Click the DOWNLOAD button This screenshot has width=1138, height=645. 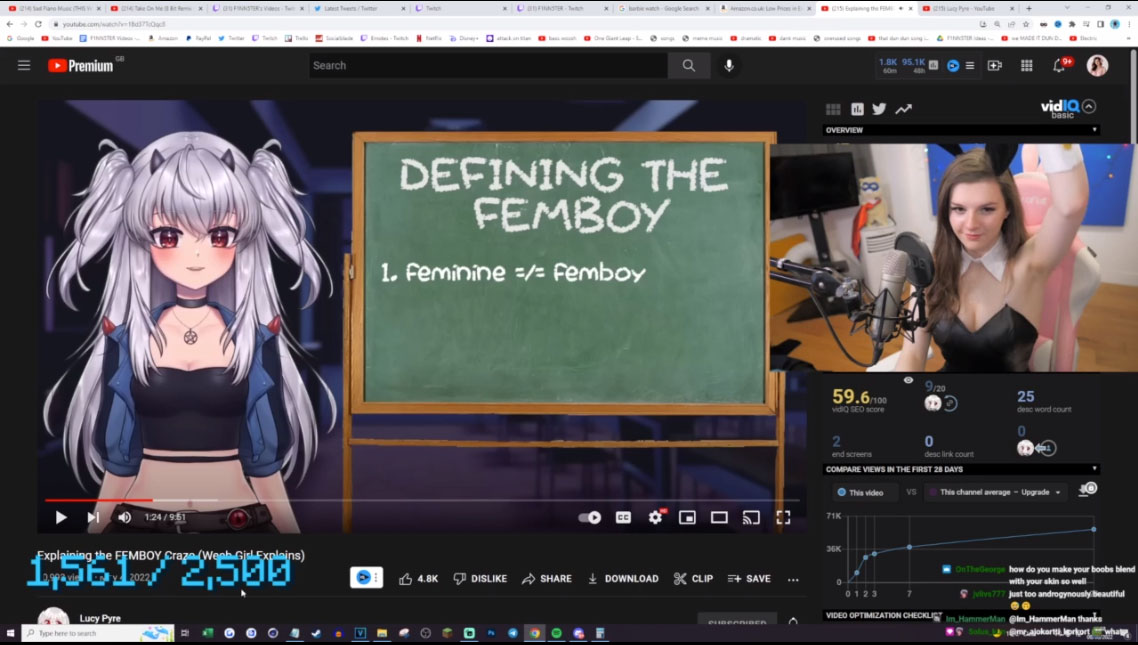pos(623,578)
